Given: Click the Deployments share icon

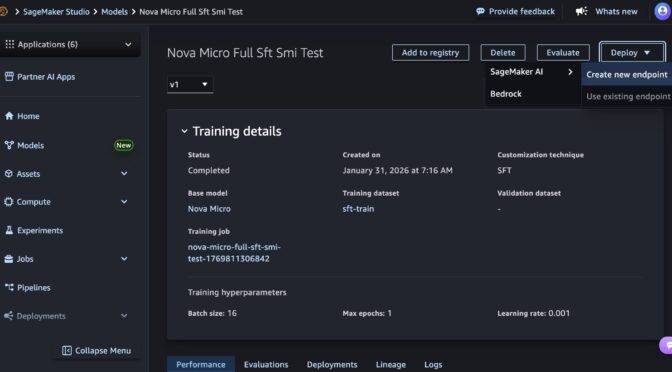Looking at the screenshot, I should [x=9, y=316].
